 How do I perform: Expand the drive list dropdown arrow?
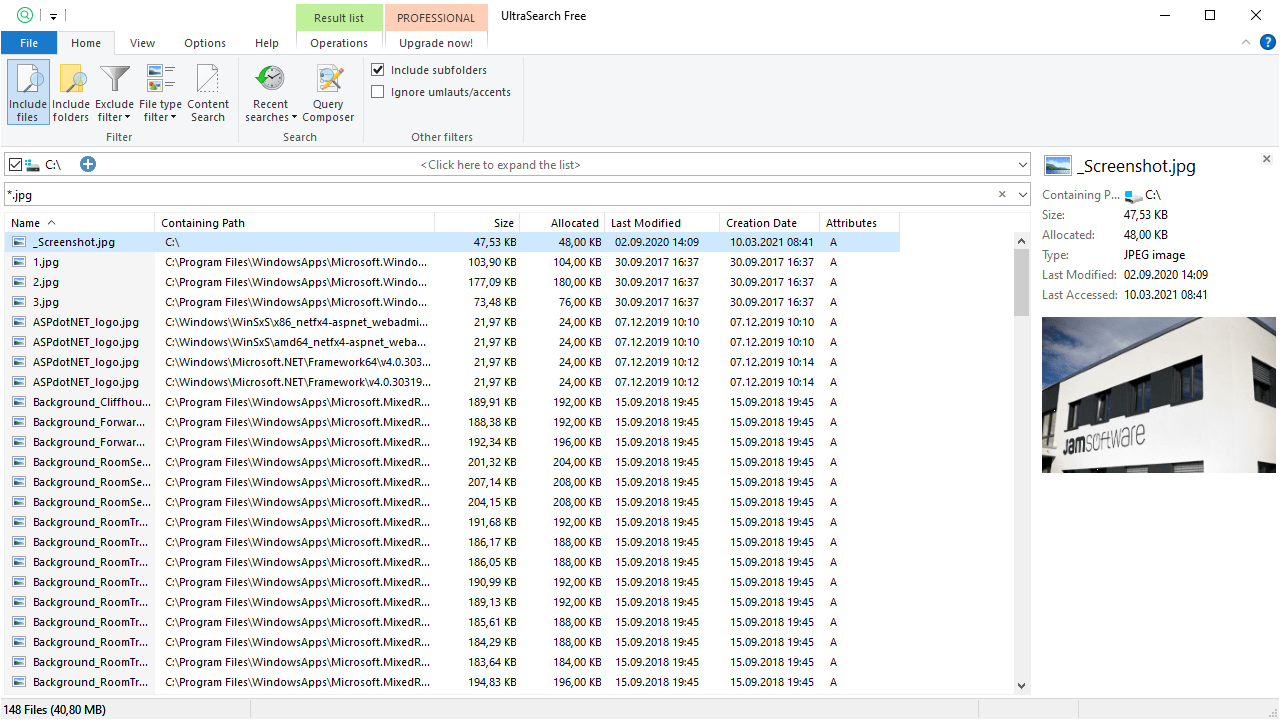click(1022, 164)
